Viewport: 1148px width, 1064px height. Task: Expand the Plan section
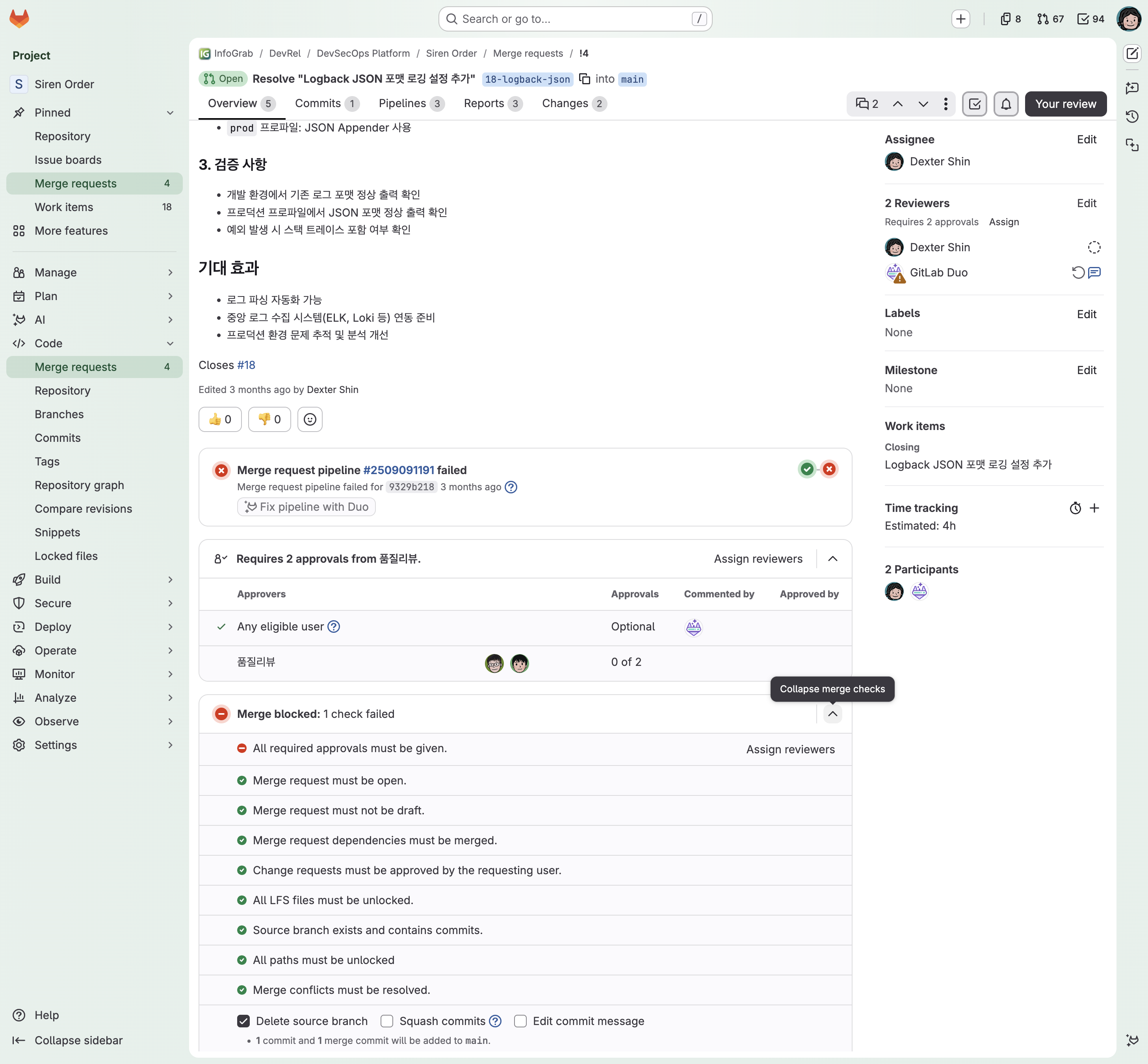point(95,296)
